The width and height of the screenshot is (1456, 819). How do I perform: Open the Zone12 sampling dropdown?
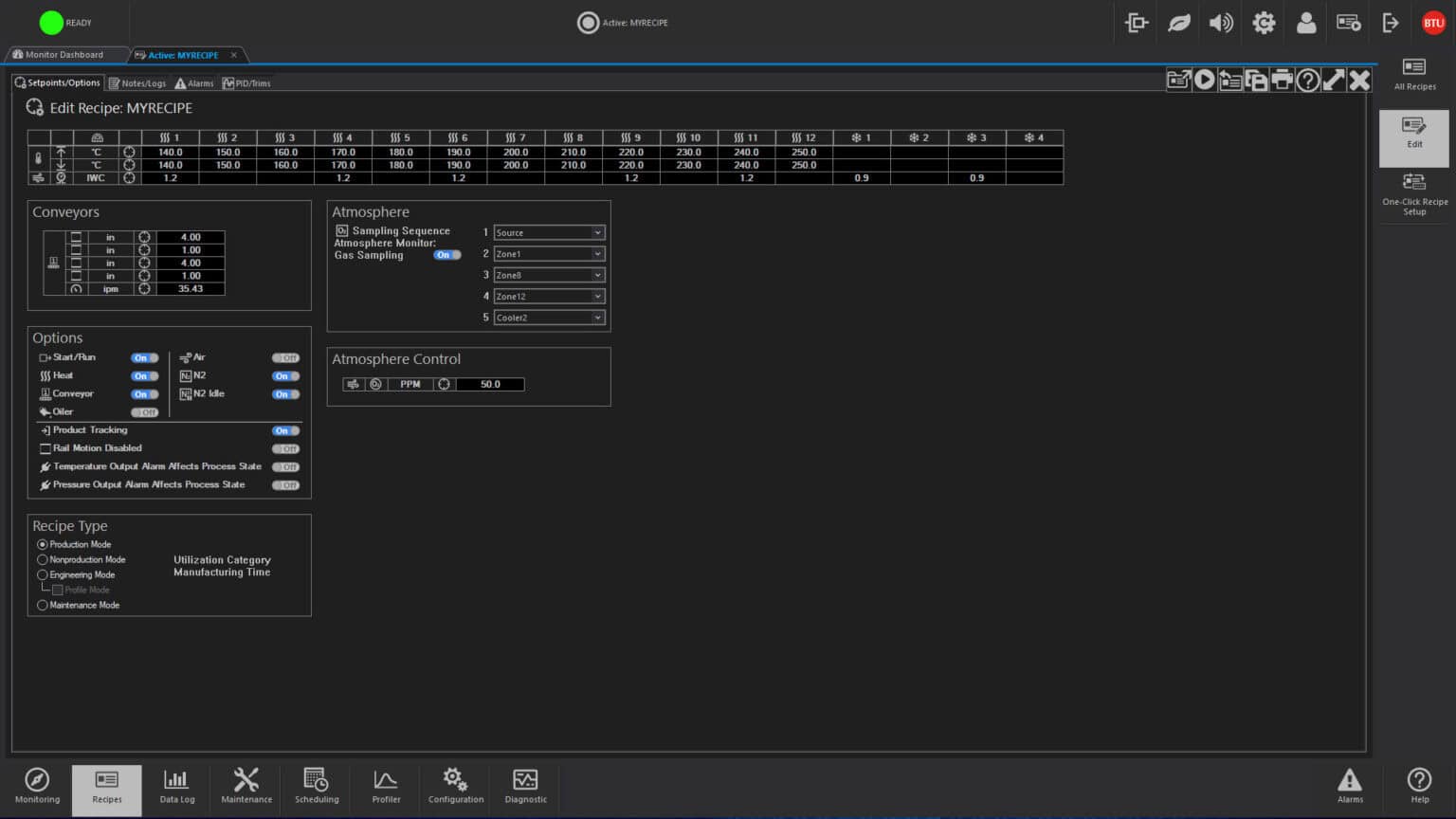(549, 297)
